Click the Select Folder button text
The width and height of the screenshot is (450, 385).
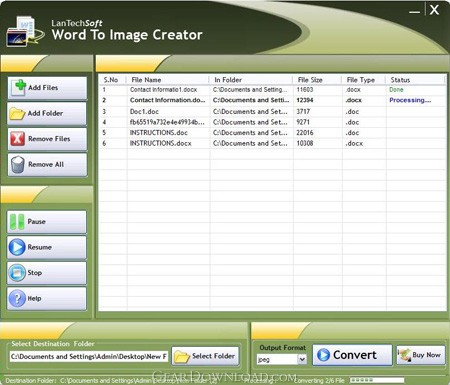coord(213,356)
